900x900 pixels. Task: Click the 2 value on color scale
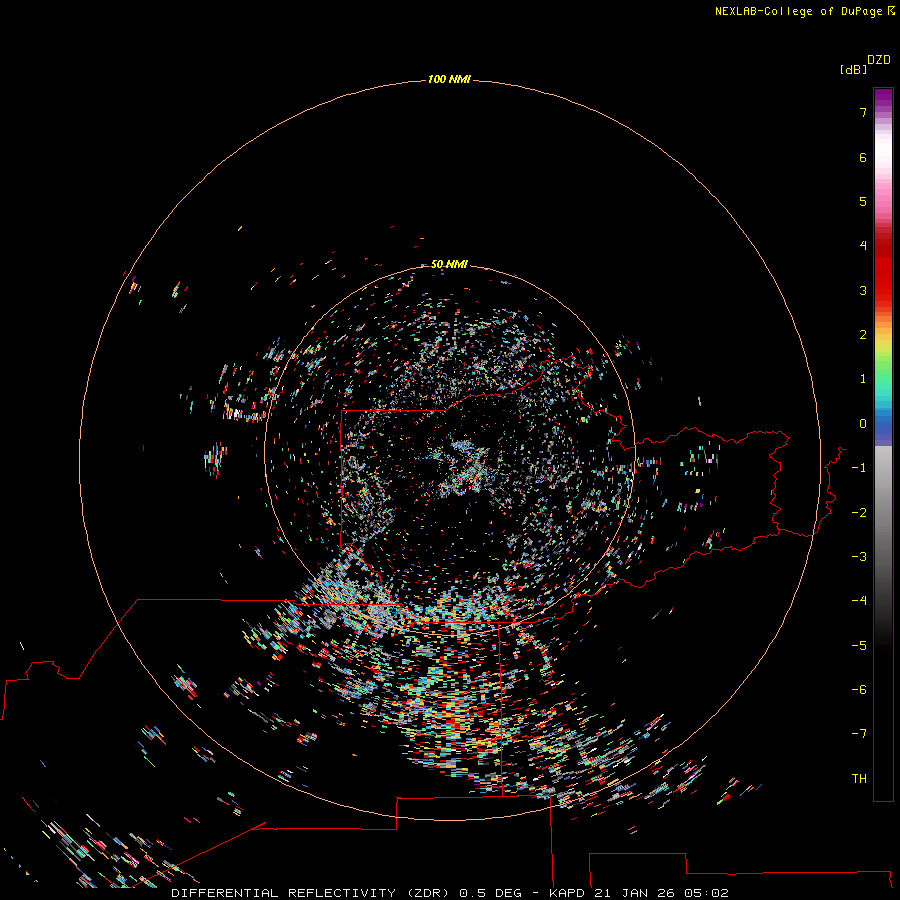[x=863, y=335]
